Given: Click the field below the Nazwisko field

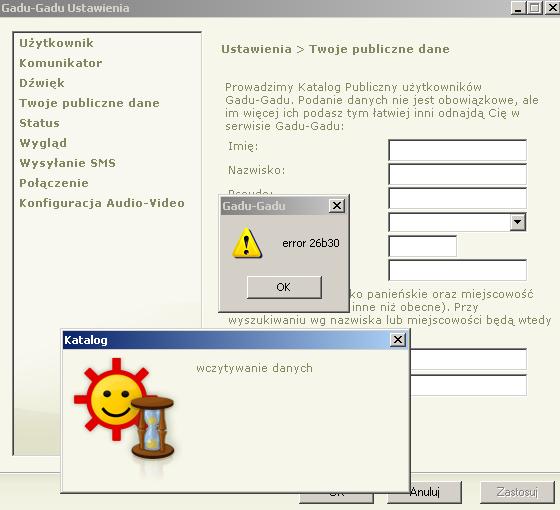Looking at the screenshot, I should coord(458,198).
